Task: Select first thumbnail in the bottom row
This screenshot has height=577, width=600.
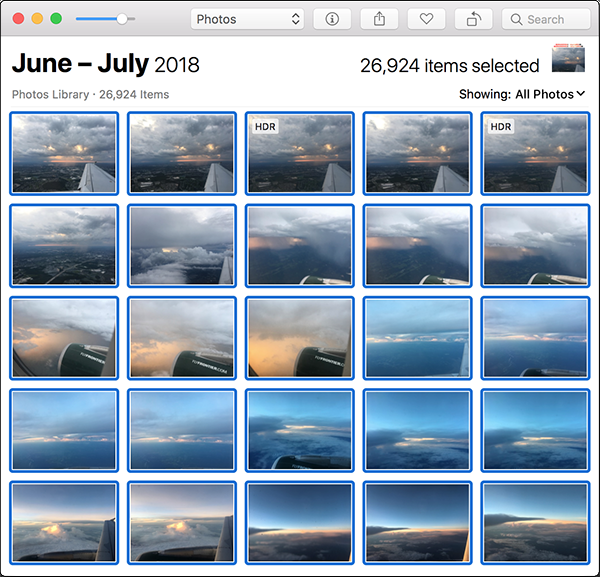Action: [x=64, y=522]
